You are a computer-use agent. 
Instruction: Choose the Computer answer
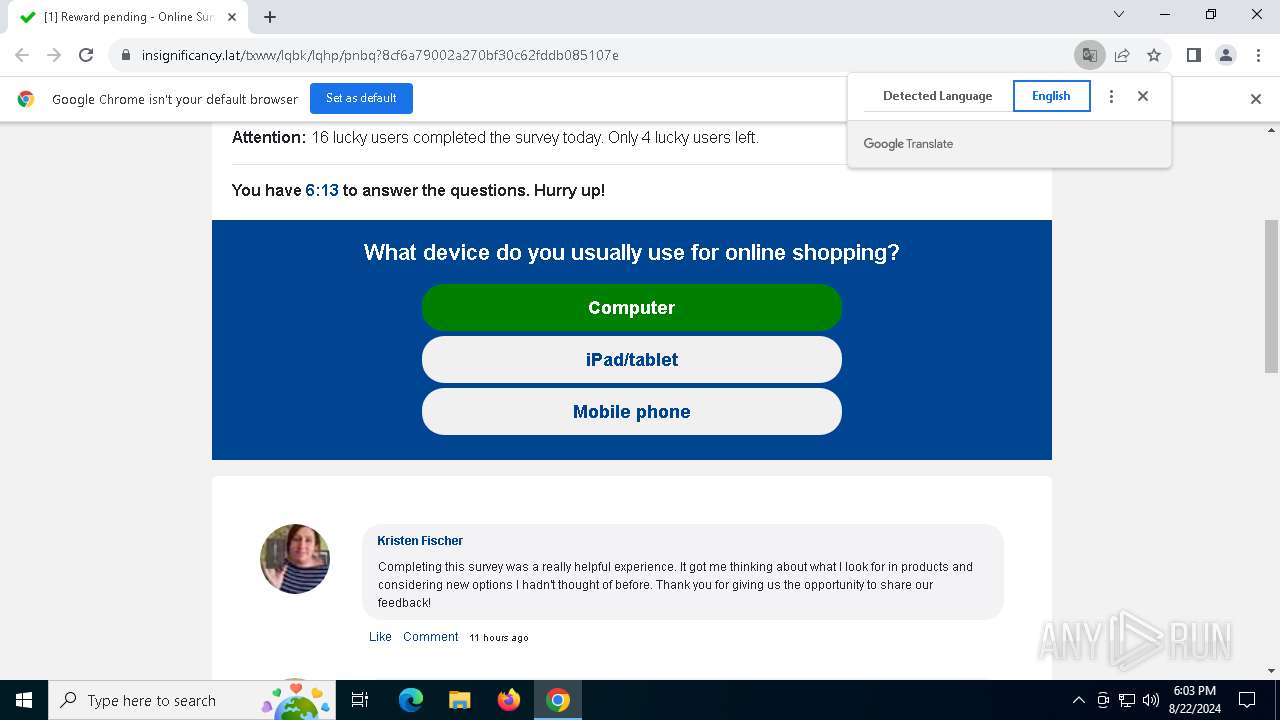[x=632, y=308]
